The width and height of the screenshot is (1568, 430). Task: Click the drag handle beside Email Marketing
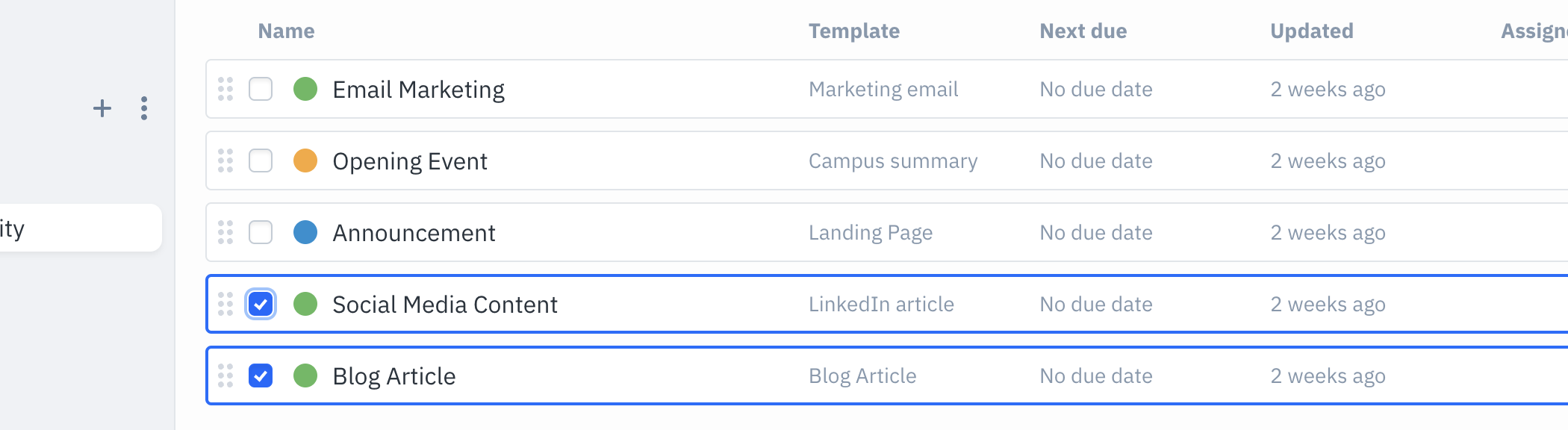tap(225, 89)
